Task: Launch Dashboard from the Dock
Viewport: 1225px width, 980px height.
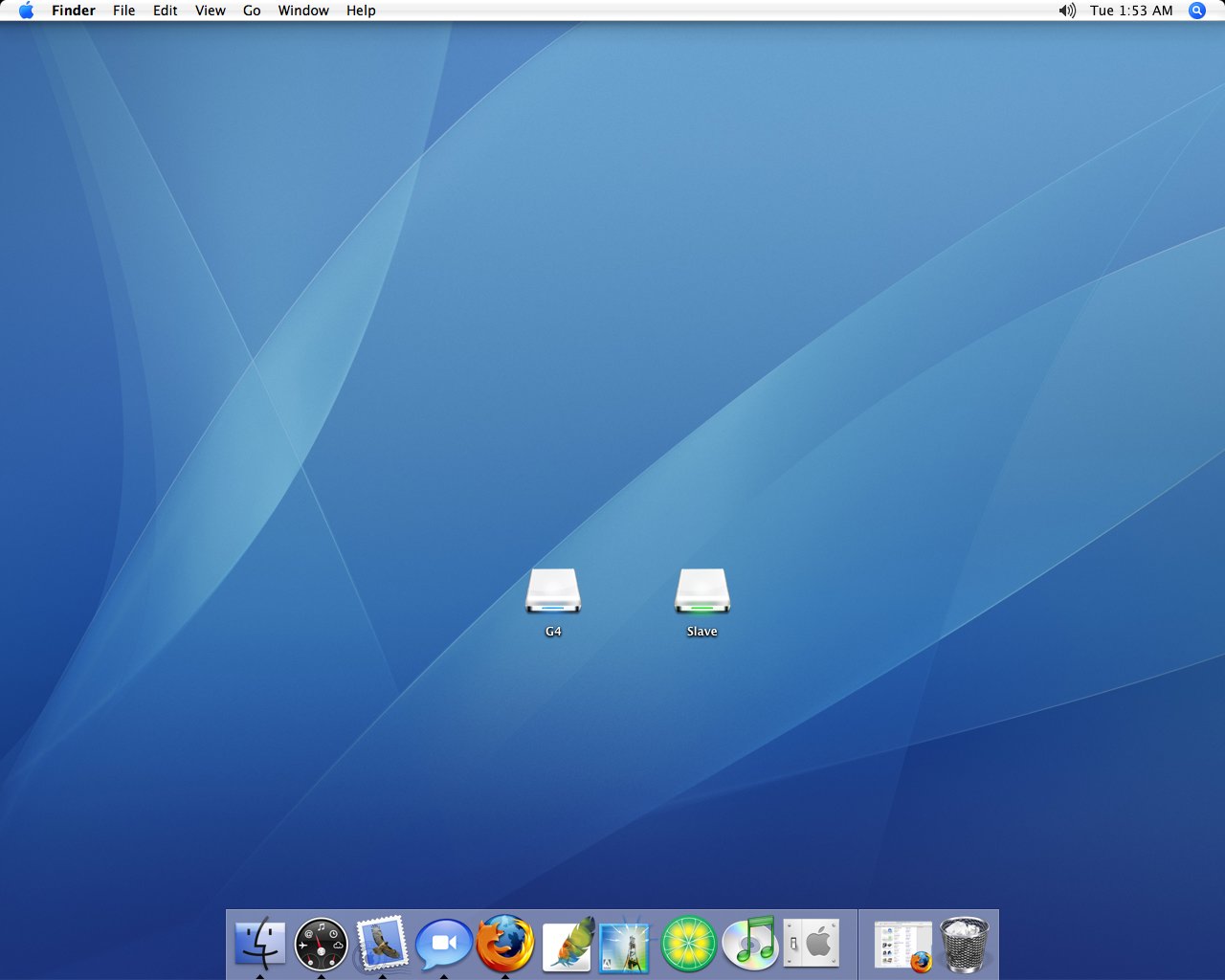Action: 321,944
